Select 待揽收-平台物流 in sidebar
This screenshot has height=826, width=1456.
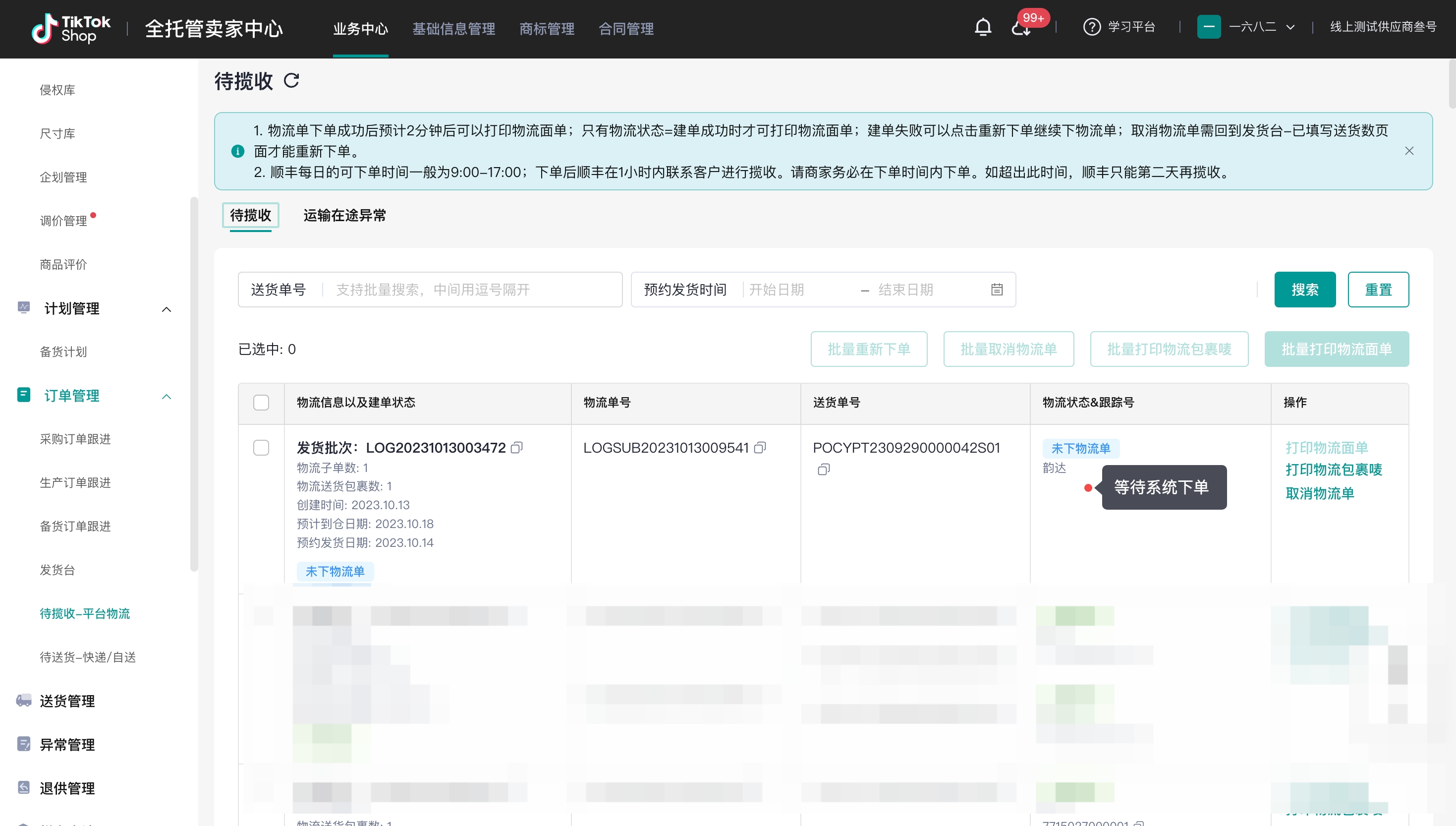[x=84, y=614]
